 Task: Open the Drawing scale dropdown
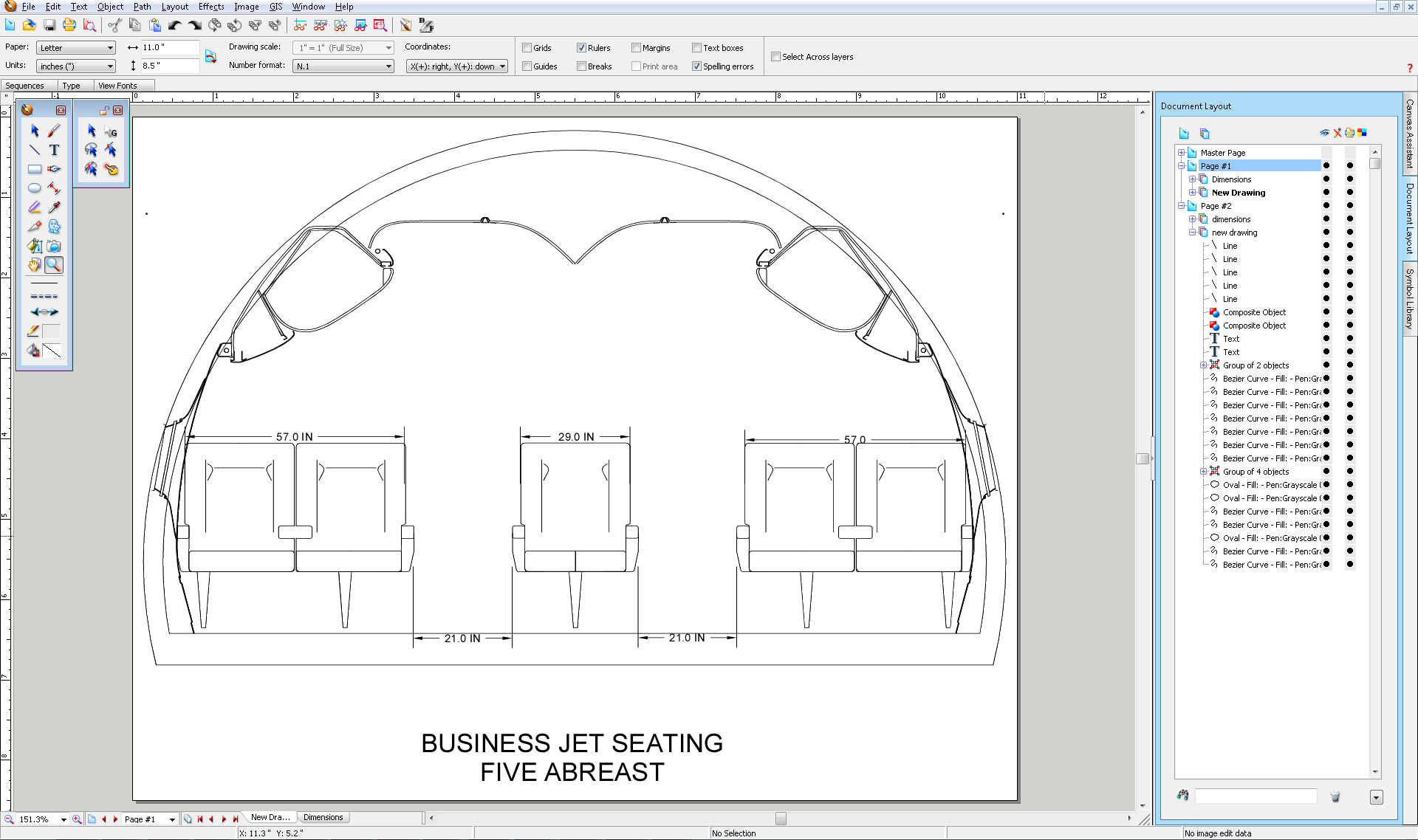tap(343, 48)
